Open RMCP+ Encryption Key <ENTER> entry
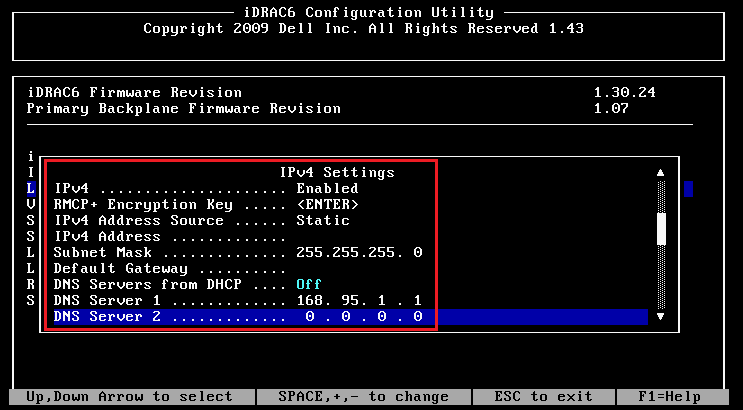The height and width of the screenshot is (410, 743). pyautogui.click(x=206, y=205)
